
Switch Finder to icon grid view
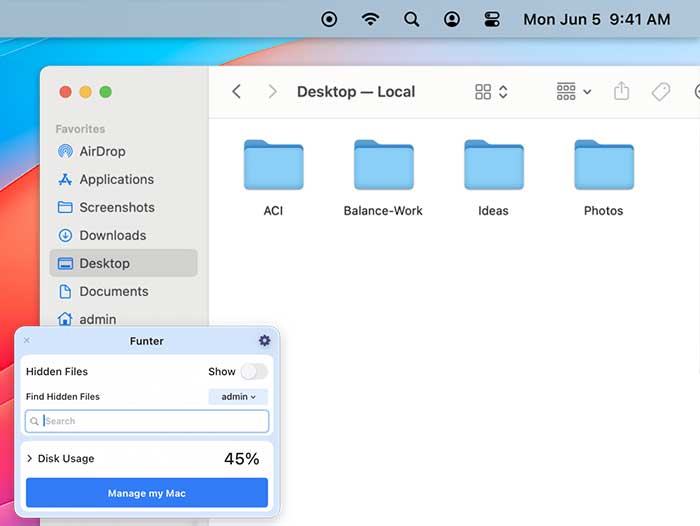pos(483,92)
